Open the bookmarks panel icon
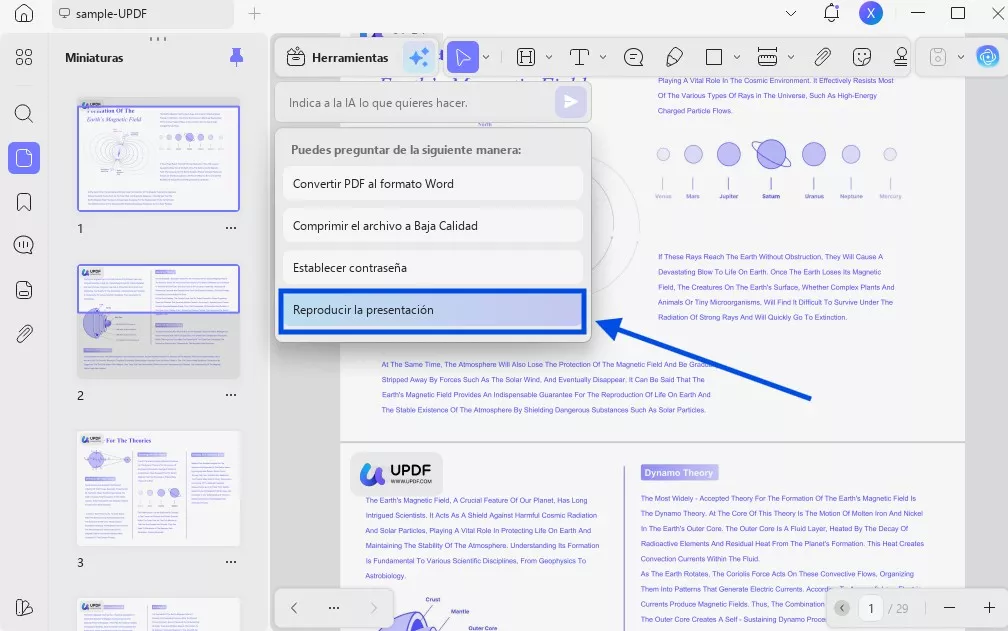Viewport: 1008px width, 631px height. (24, 202)
